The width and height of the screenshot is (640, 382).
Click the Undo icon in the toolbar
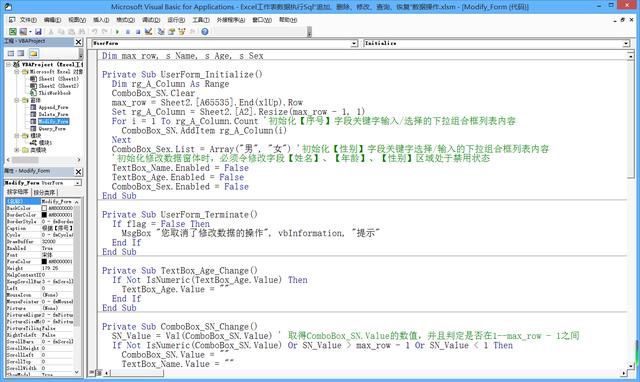coord(95,31)
